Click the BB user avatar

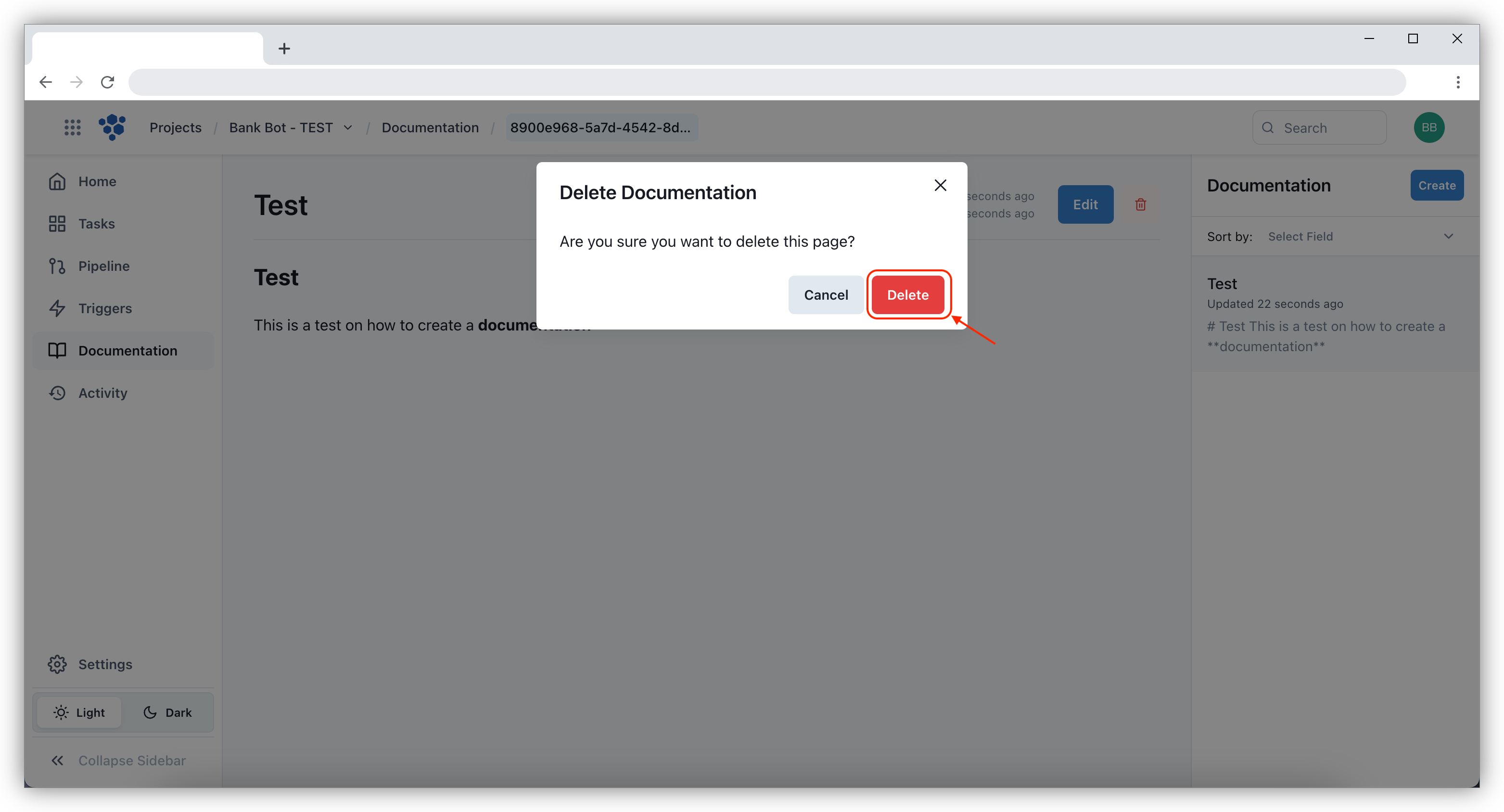1428,127
